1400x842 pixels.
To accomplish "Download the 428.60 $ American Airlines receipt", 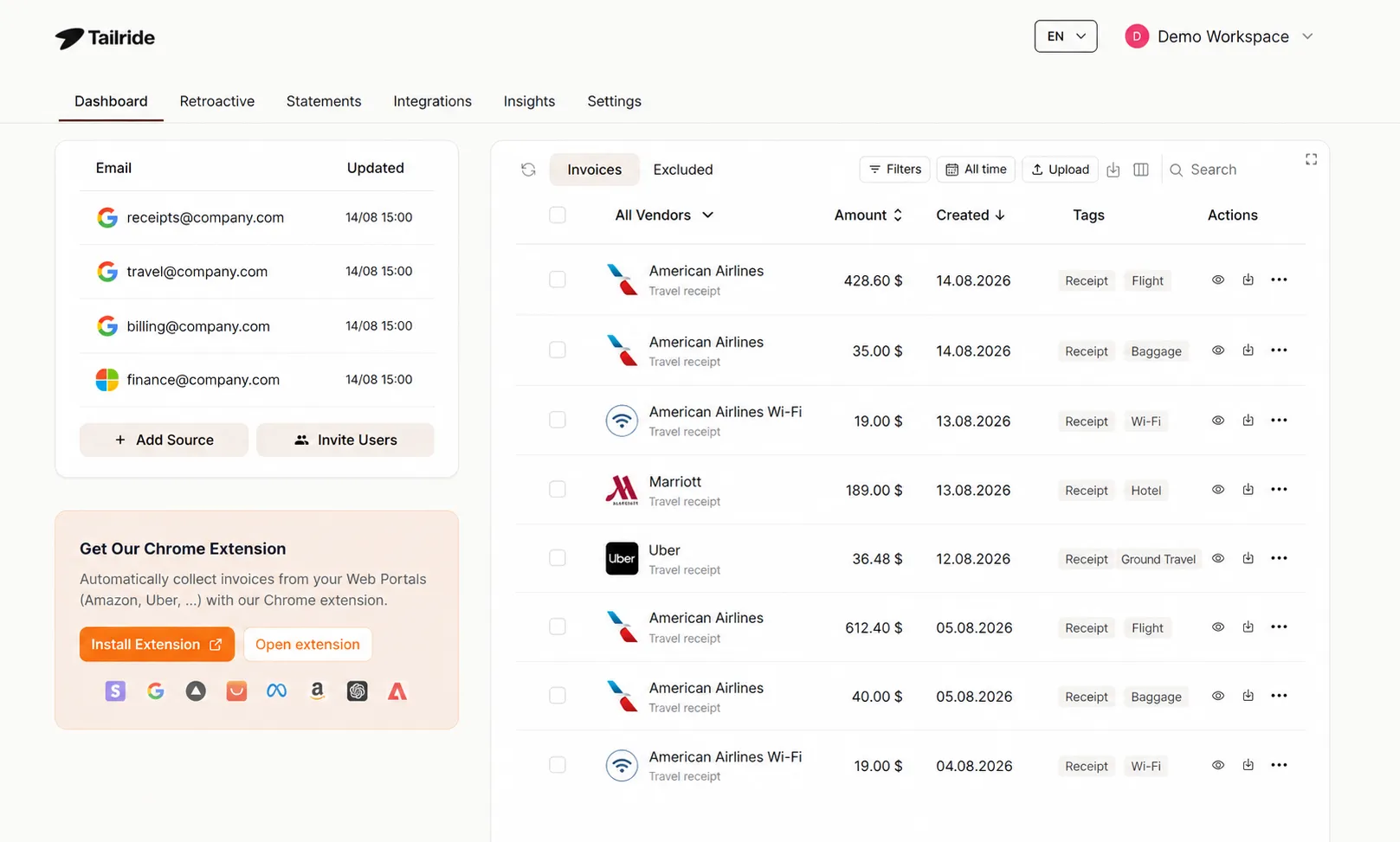I will [1248, 280].
